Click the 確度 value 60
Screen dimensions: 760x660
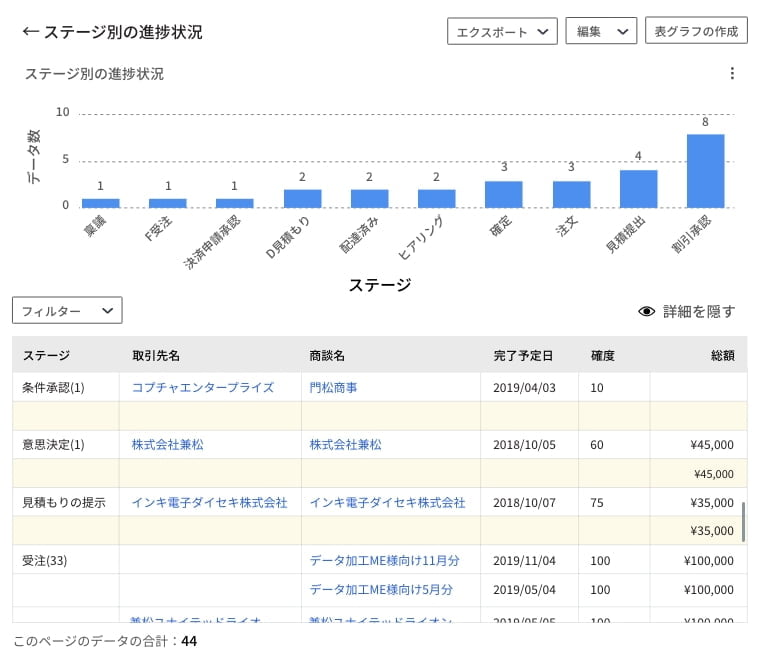click(x=597, y=445)
